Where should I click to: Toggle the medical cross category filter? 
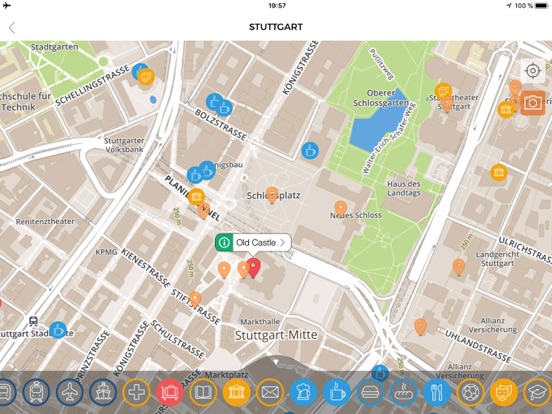click(x=136, y=392)
